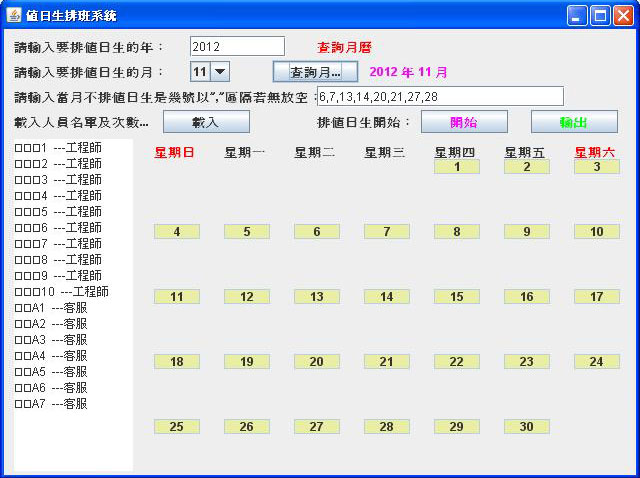Select day 15 on the calendar
The height and width of the screenshot is (478, 640).
[x=457, y=296]
